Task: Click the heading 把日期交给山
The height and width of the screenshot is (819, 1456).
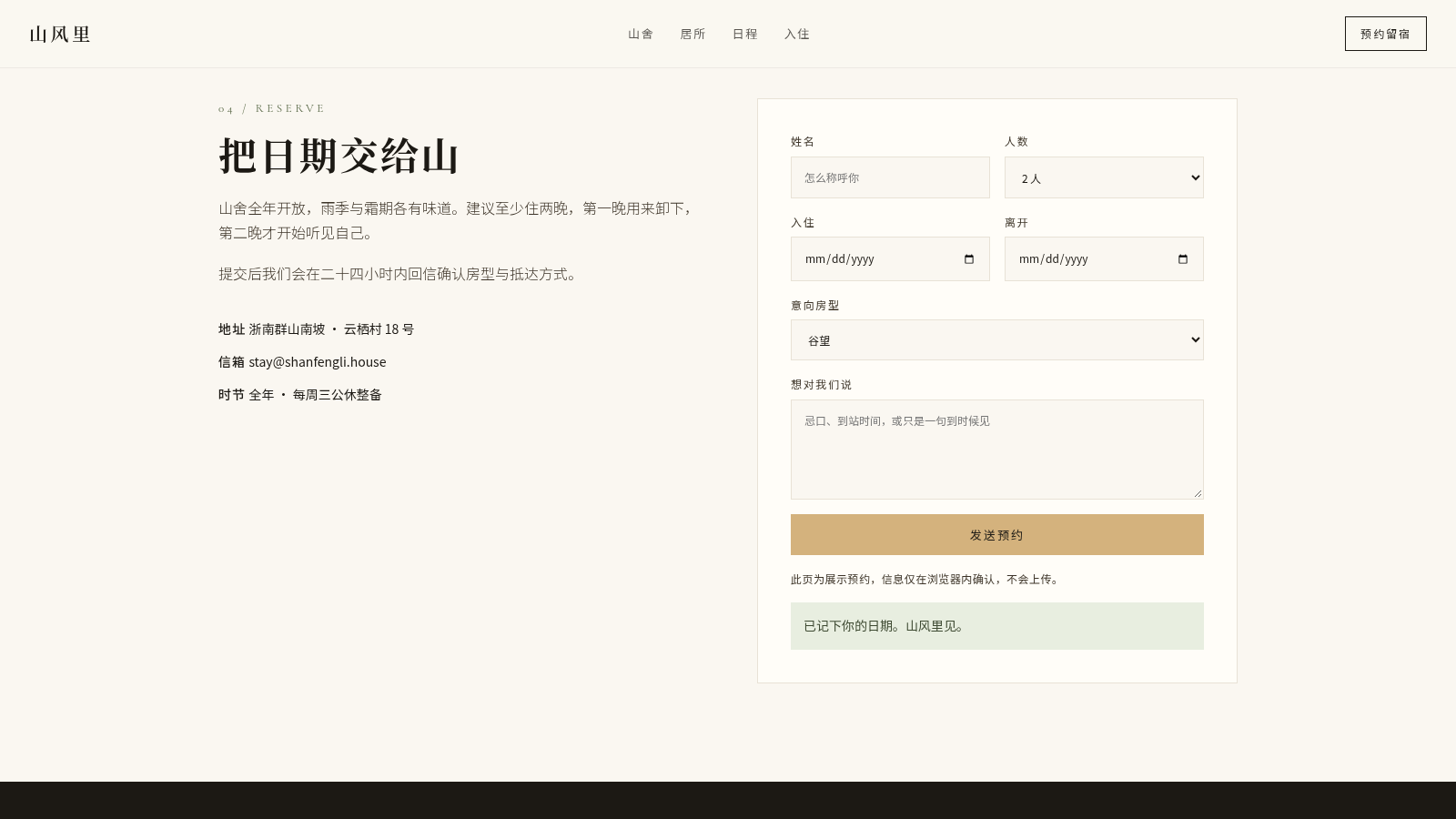Action: tap(339, 156)
